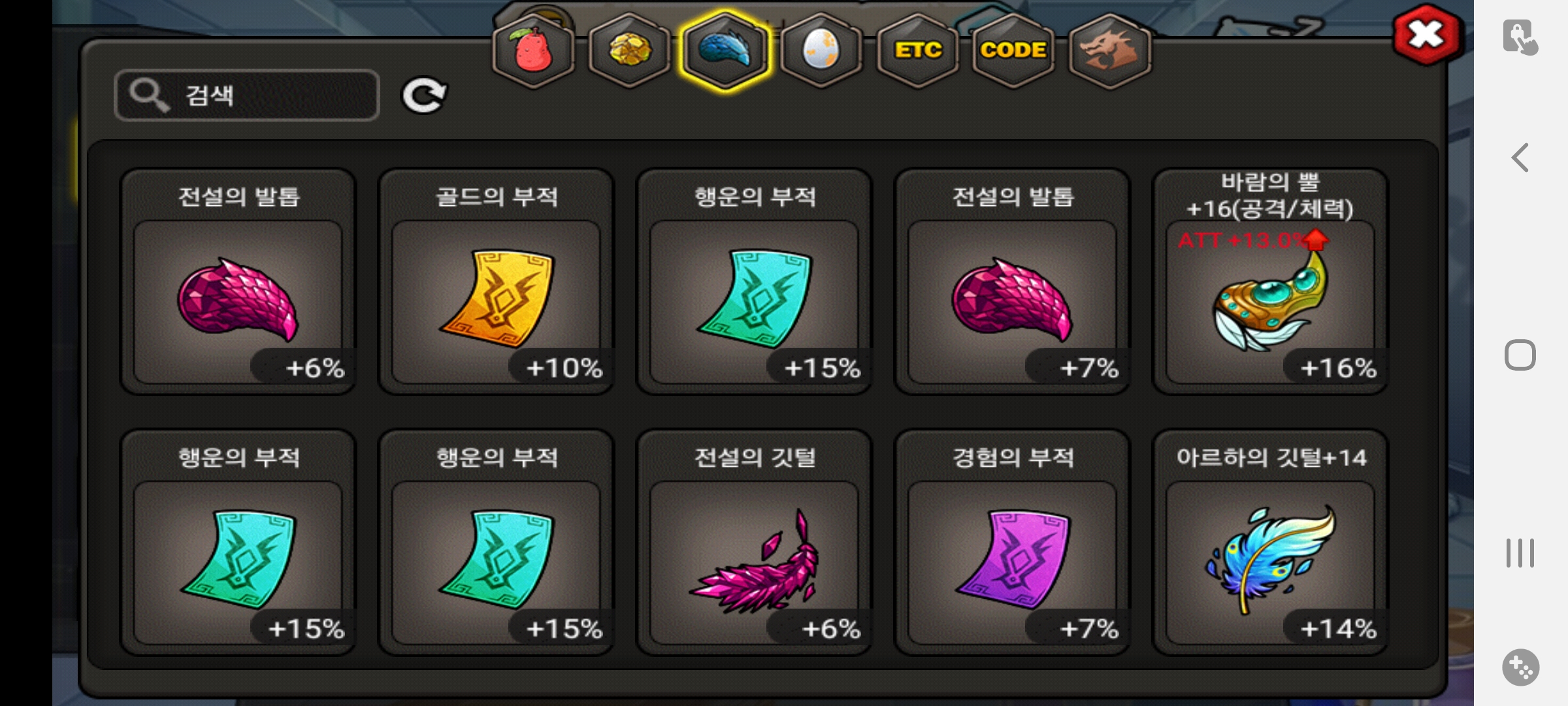Screen dimensions: 1568x706
Task: Select the dragon head category tab
Action: click(1109, 51)
